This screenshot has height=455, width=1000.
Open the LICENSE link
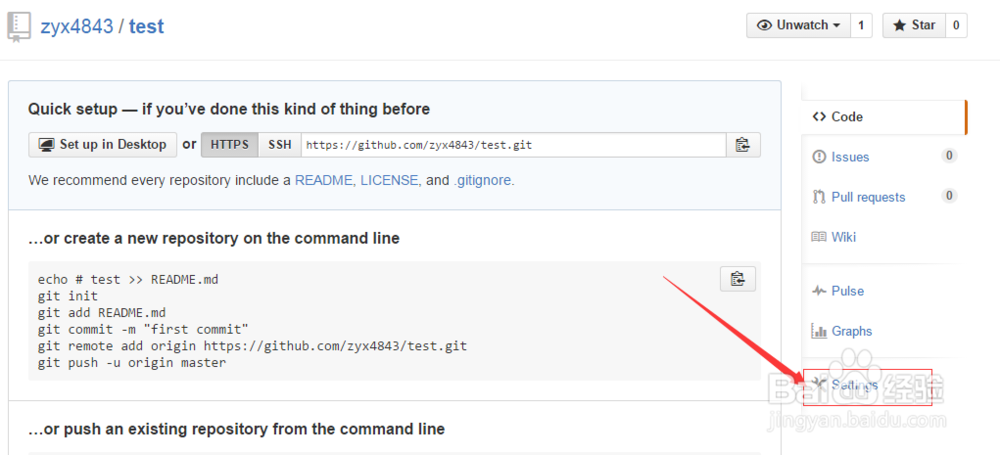390,181
